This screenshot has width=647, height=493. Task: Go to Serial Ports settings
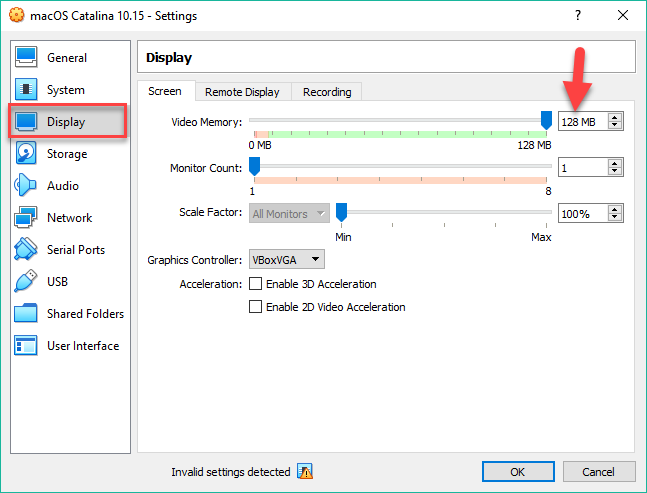75,250
